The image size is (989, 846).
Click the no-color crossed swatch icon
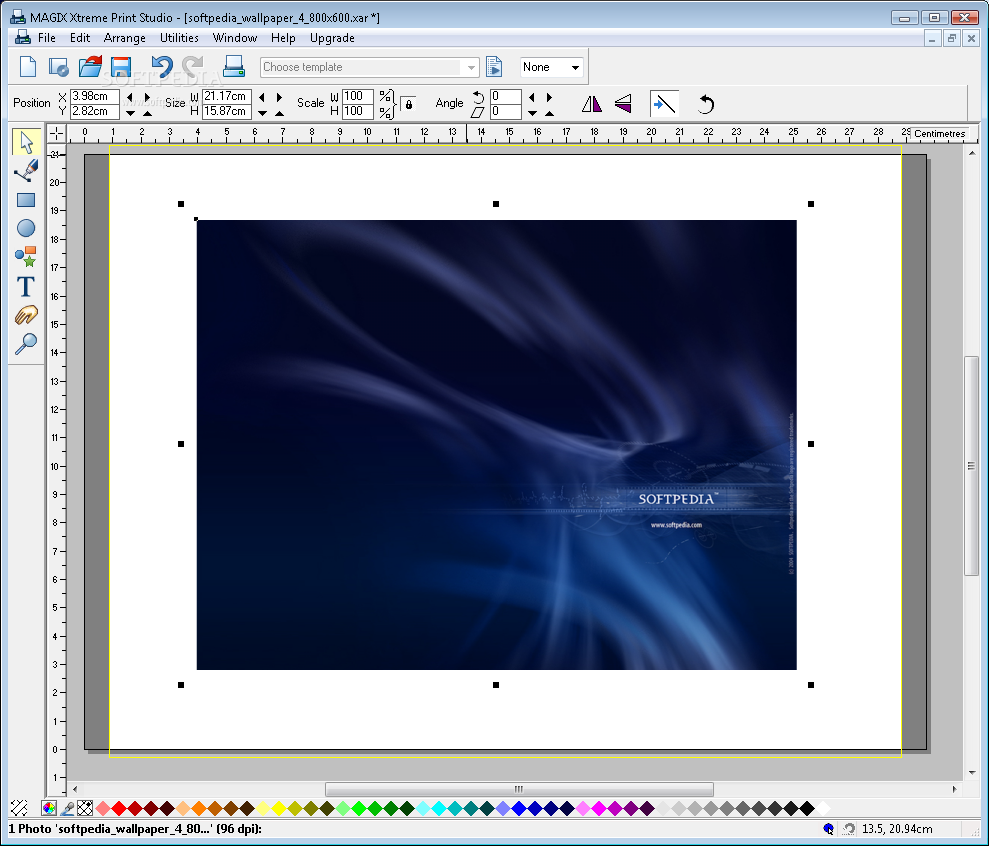pos(20,808)
